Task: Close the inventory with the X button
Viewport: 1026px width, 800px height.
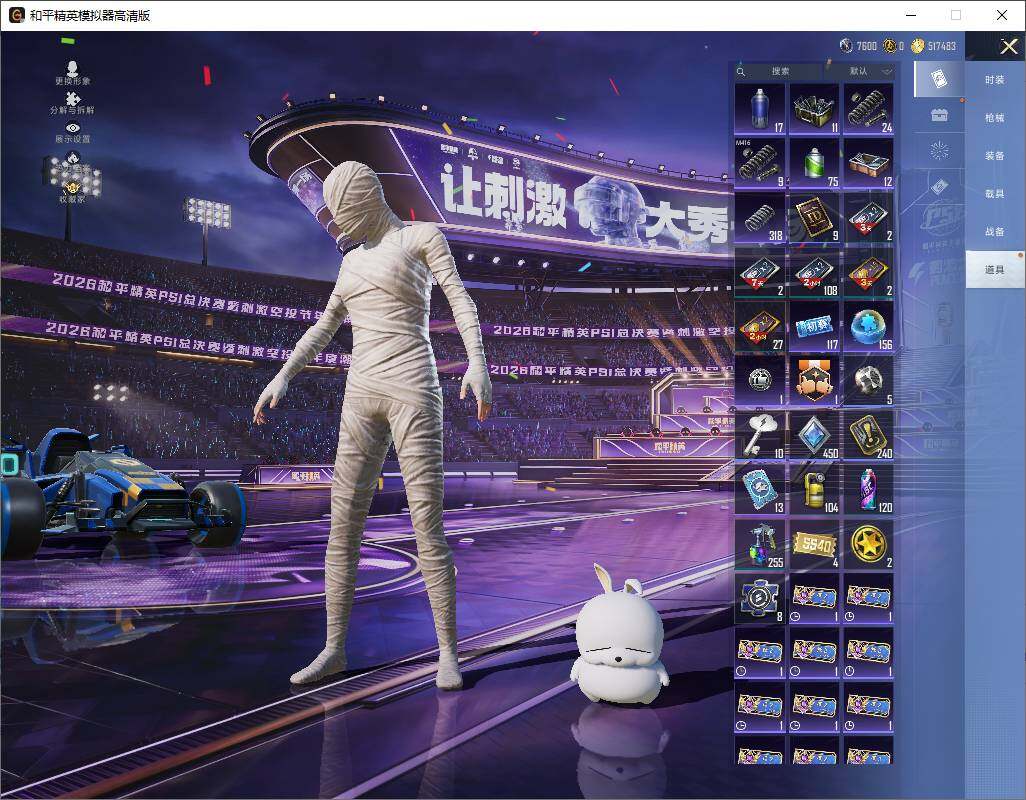Action: tap(1008, 46)
